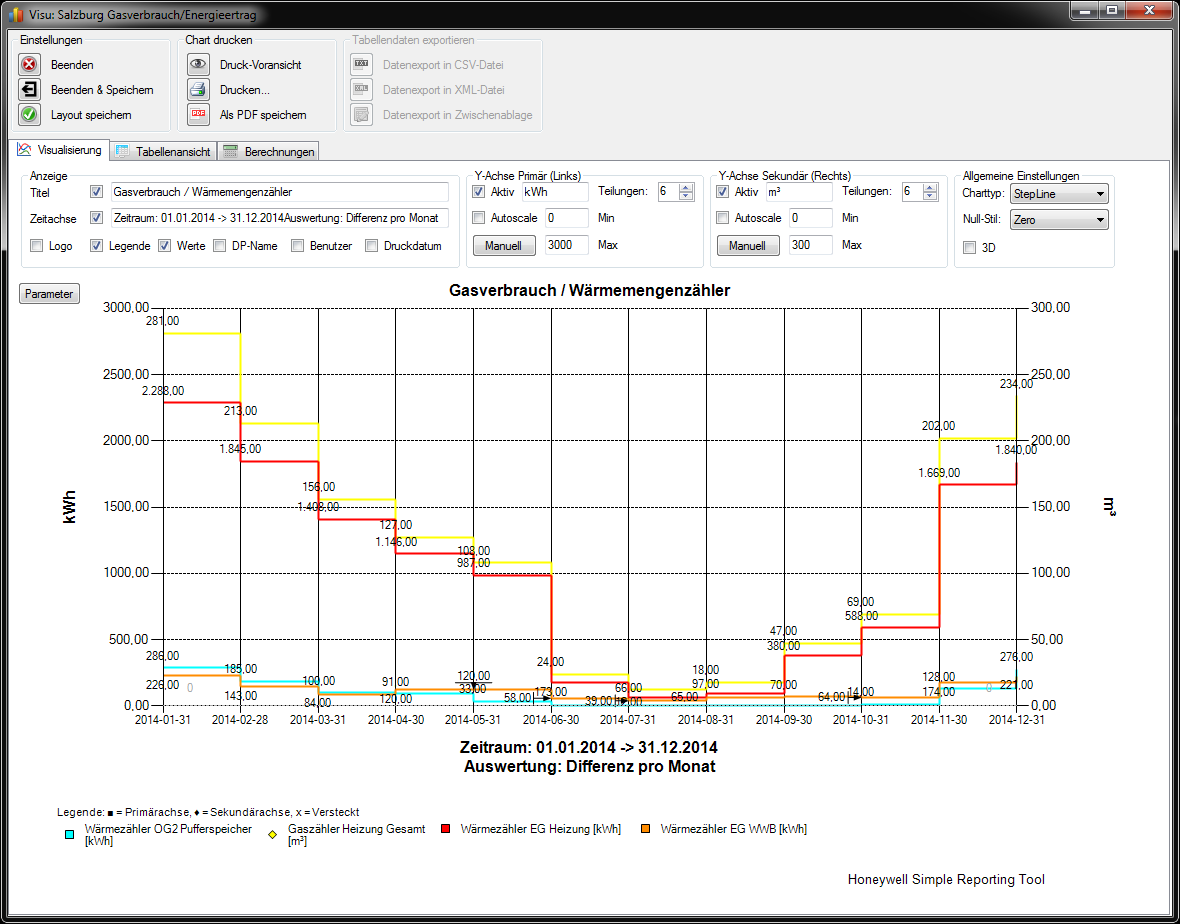Click secondary Y-axis Min field
The height and width of the screenshot is (924, 1180).
(810, 218)
